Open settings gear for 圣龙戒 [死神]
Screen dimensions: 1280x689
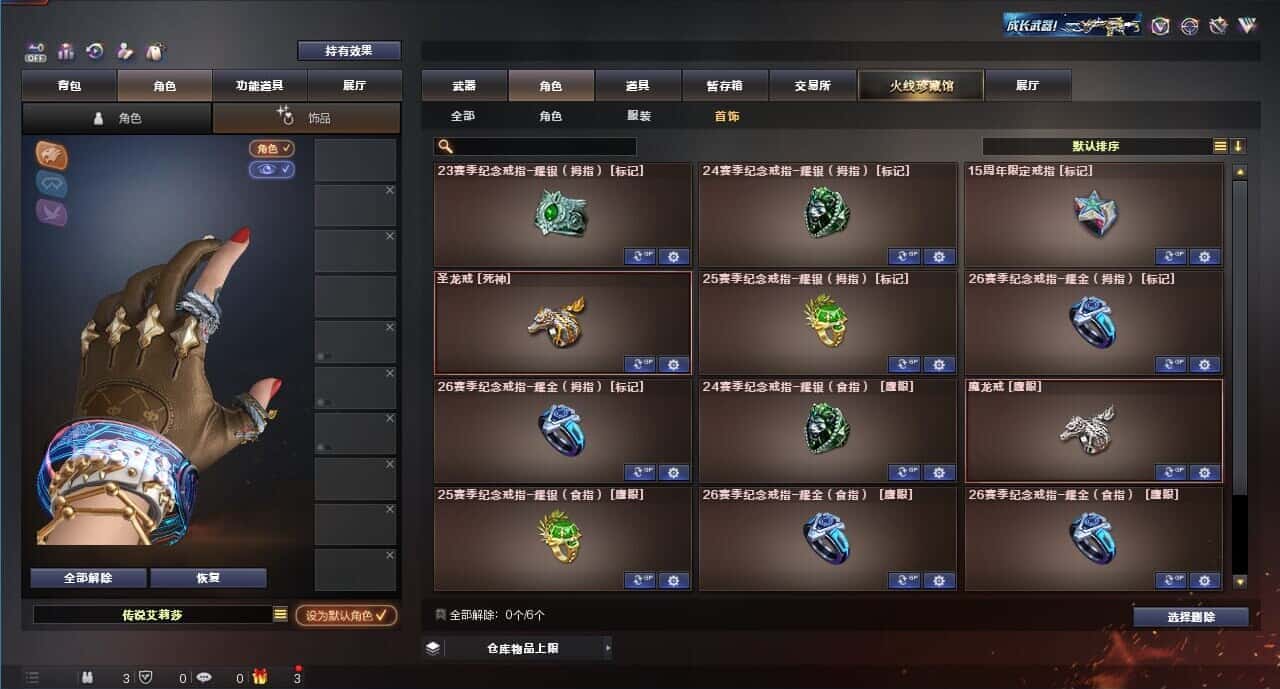[x=673, y=365]
